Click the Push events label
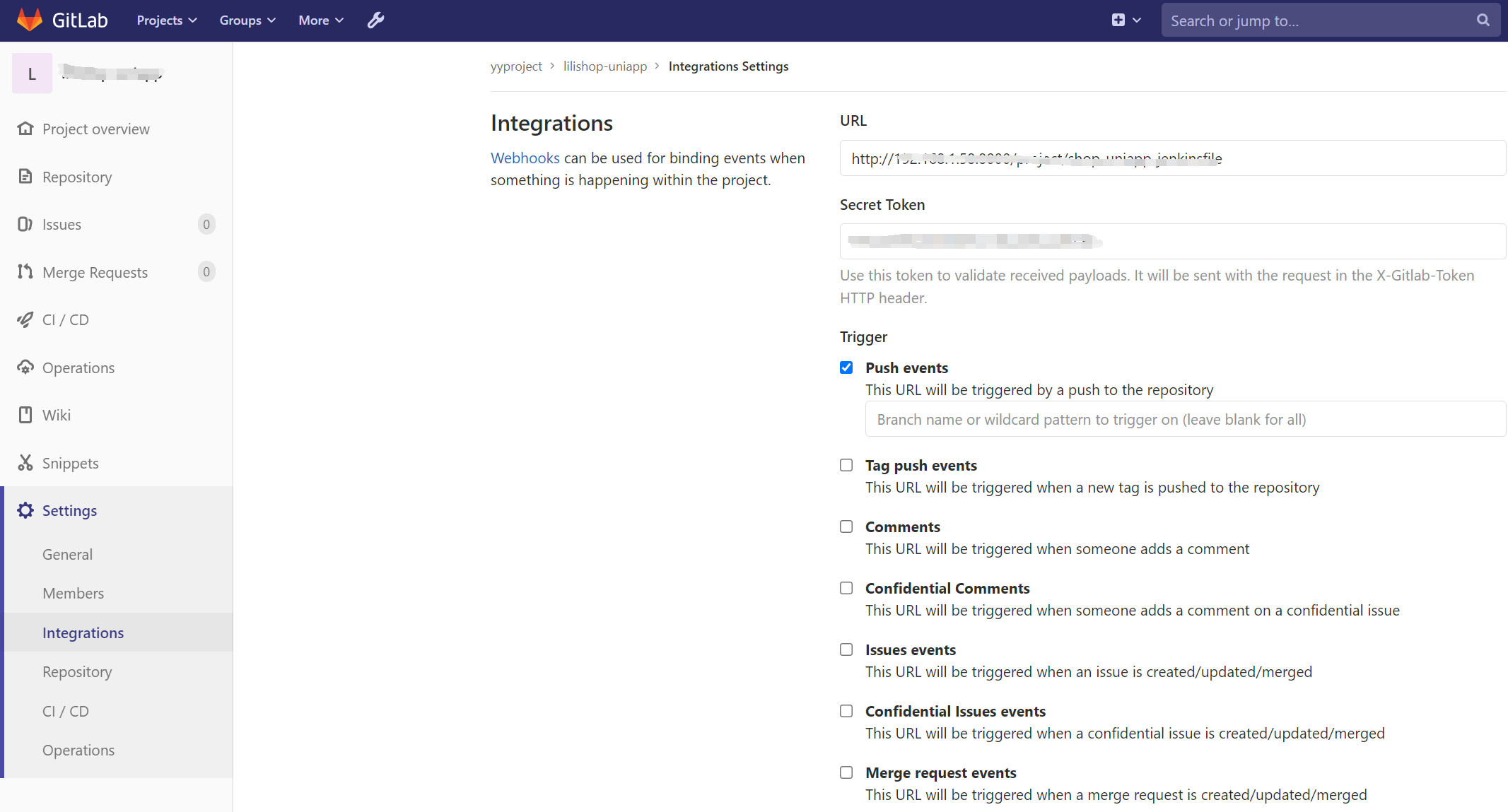1508x812 pixels. [x=906, y=367]
